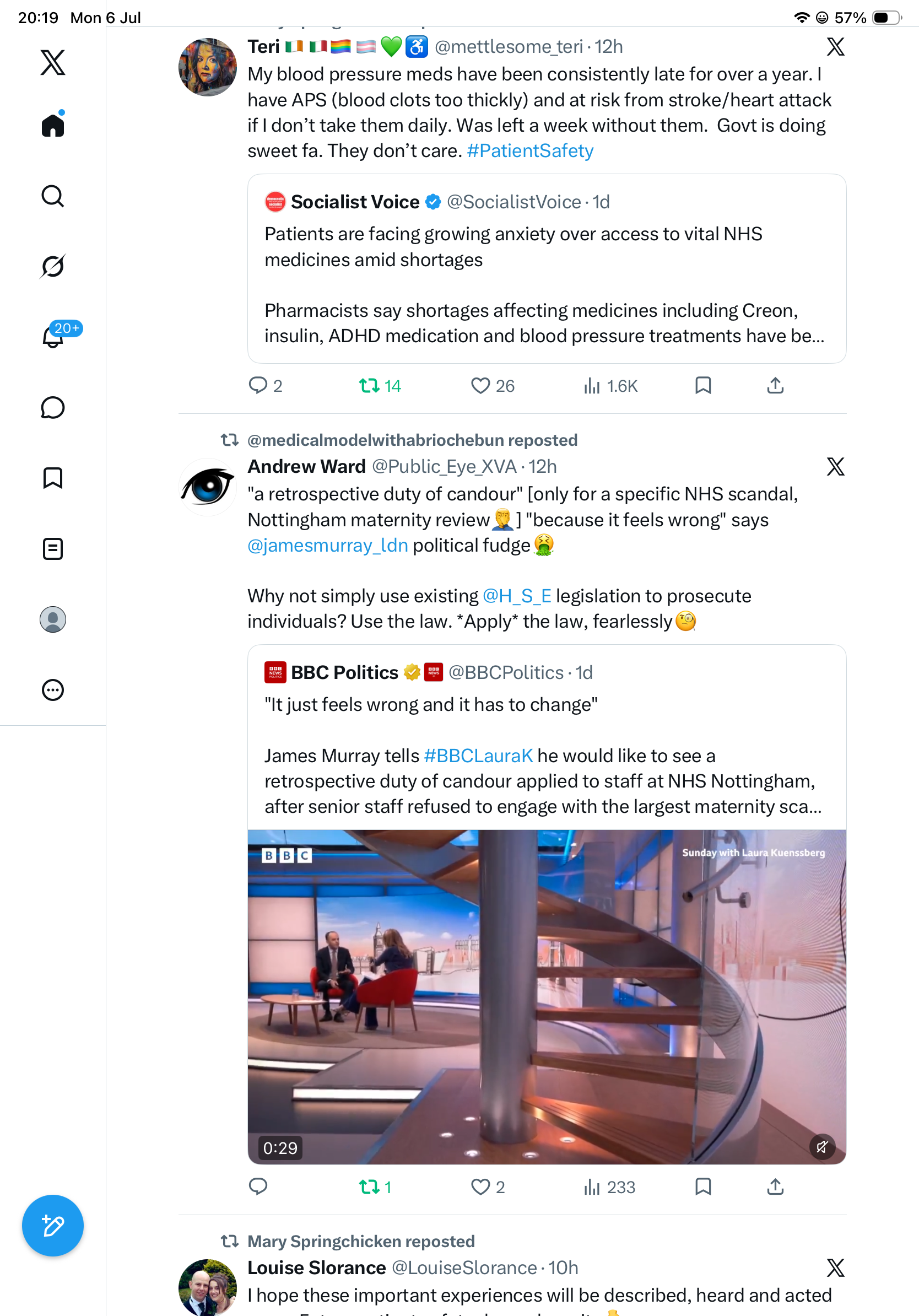Screen dimensions: 919x1316
Task: Toggle repost on Teri's post showing 14
Action: (380, 386)
